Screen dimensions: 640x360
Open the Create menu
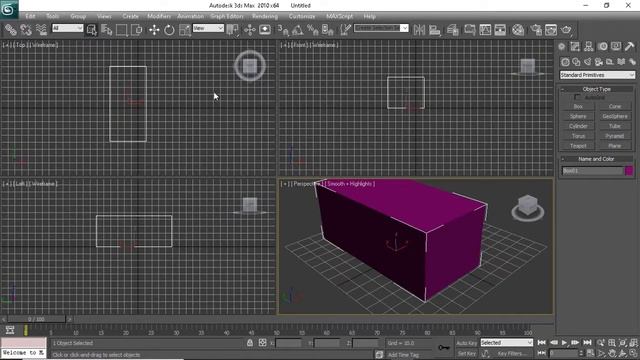pyautogui.click(x=130, y=16)
